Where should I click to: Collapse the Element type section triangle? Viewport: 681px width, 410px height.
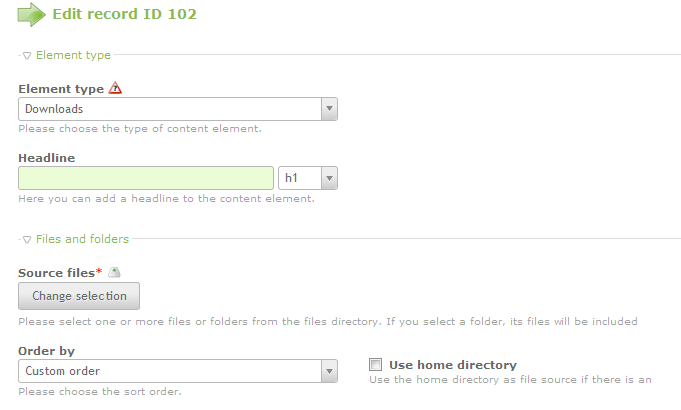pyautogui.click(x=27, y=56)
